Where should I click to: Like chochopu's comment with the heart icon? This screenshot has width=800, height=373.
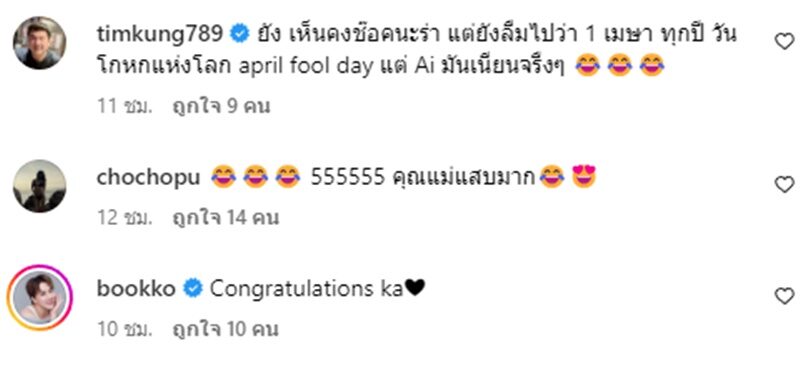pos(784,184)
